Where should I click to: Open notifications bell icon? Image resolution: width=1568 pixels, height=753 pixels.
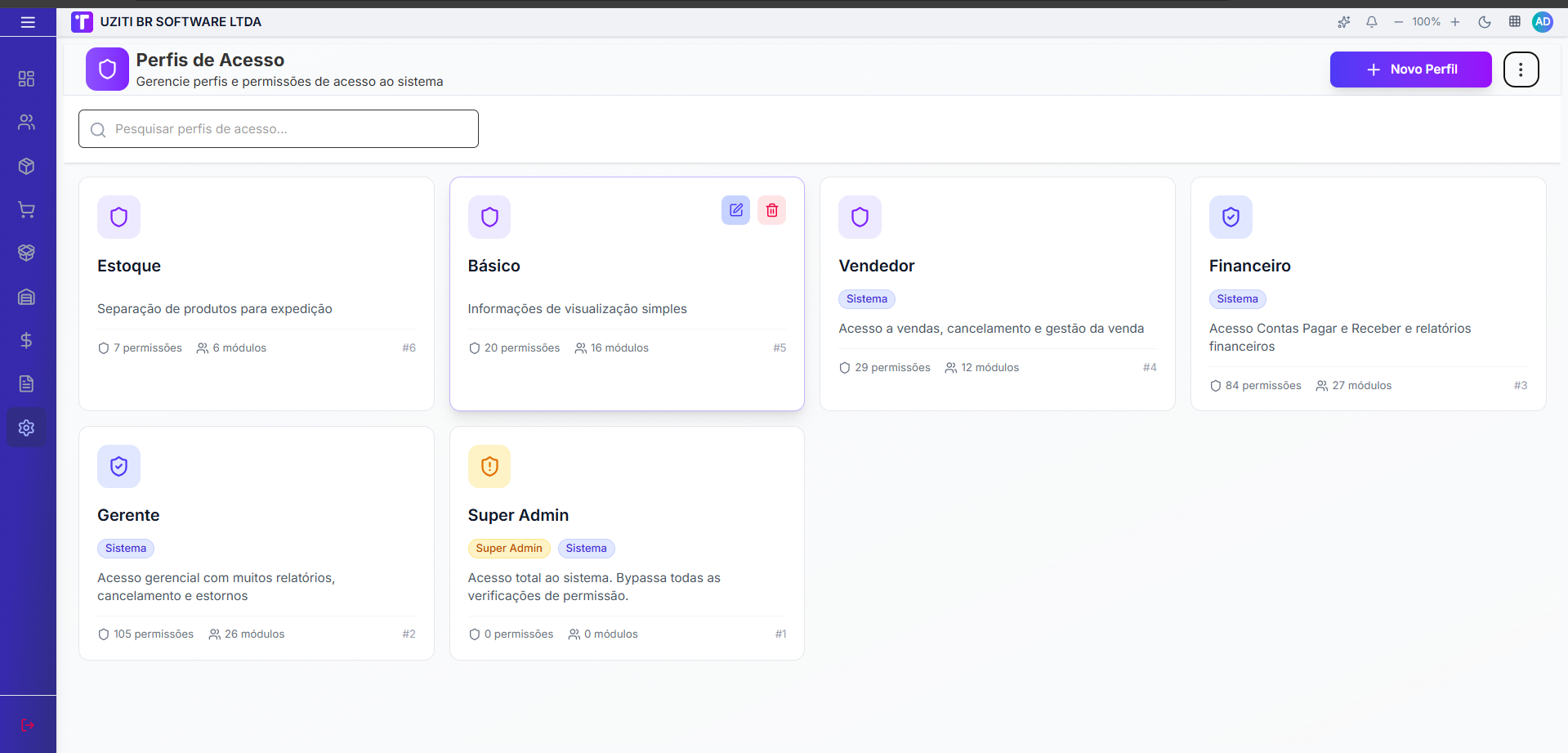[1372, 22]
